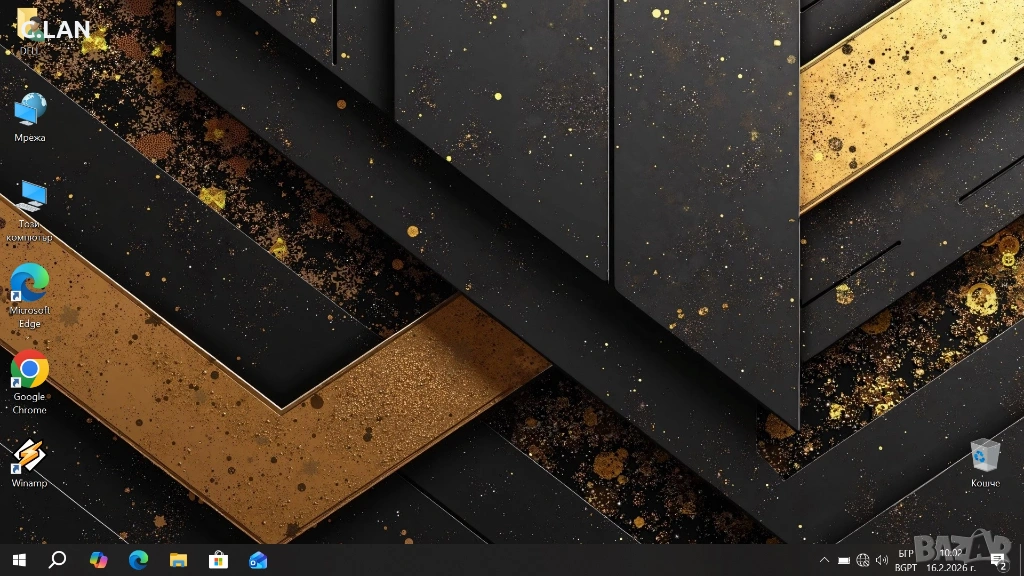Image resolution: width=1024 pixels, height=576 pixels.
Task: Open network connection flyout in tray
Action: pos(863,560)
